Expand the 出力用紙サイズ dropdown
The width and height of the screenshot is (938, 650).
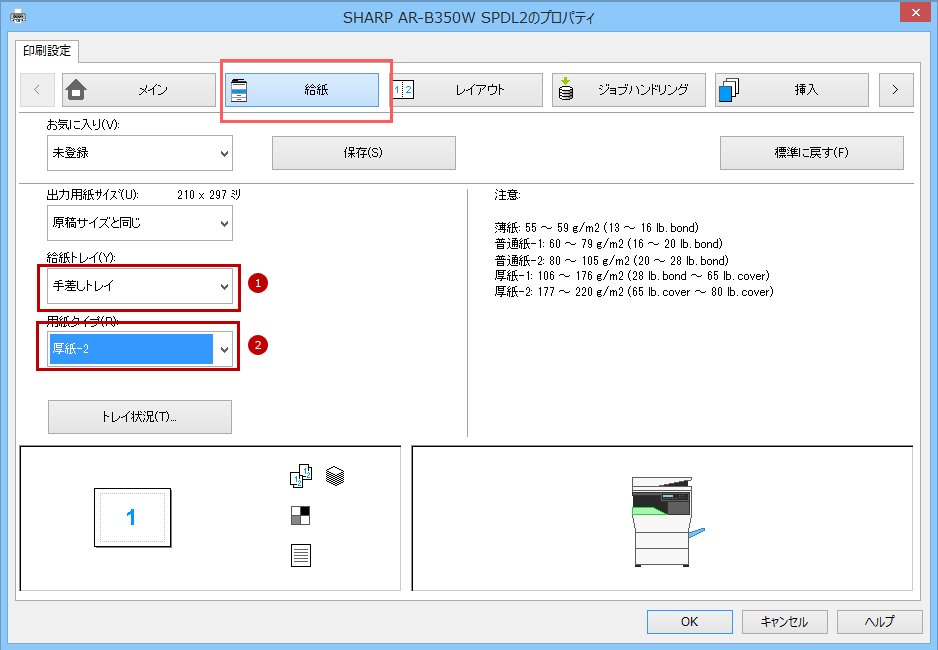pos(140,223)
